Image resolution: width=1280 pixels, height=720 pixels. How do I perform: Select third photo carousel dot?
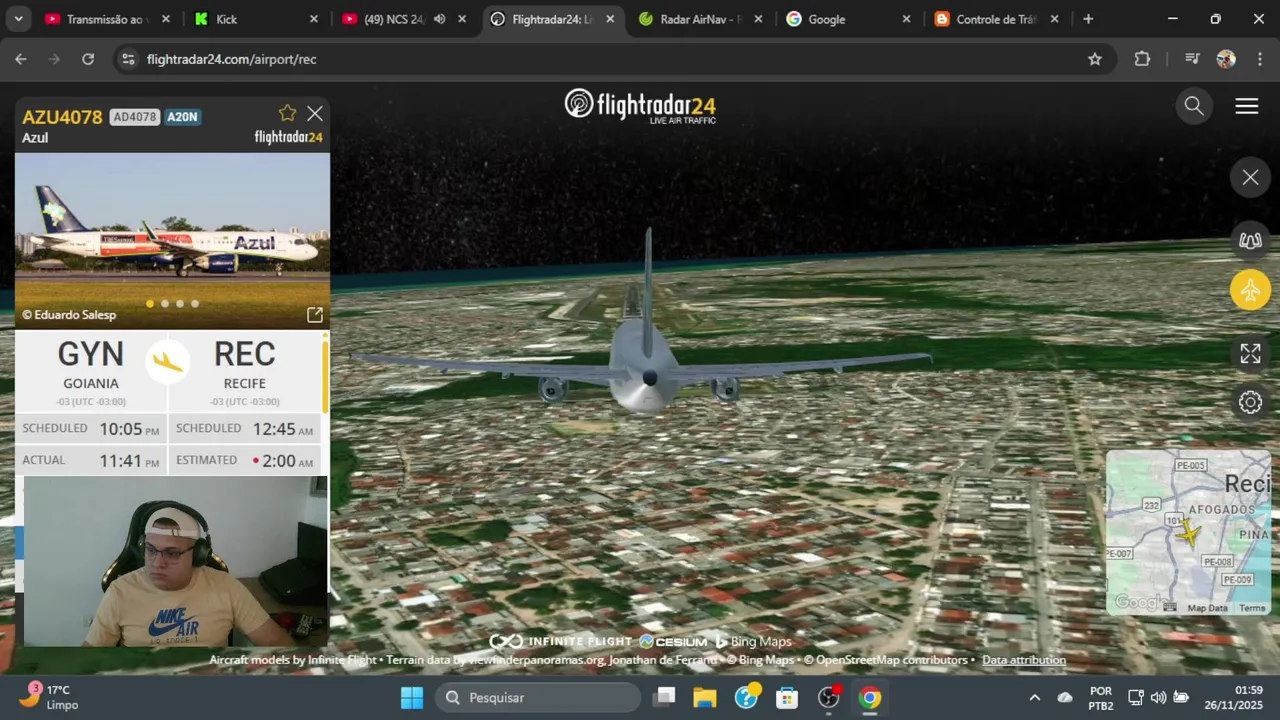[x=180, y=303]
